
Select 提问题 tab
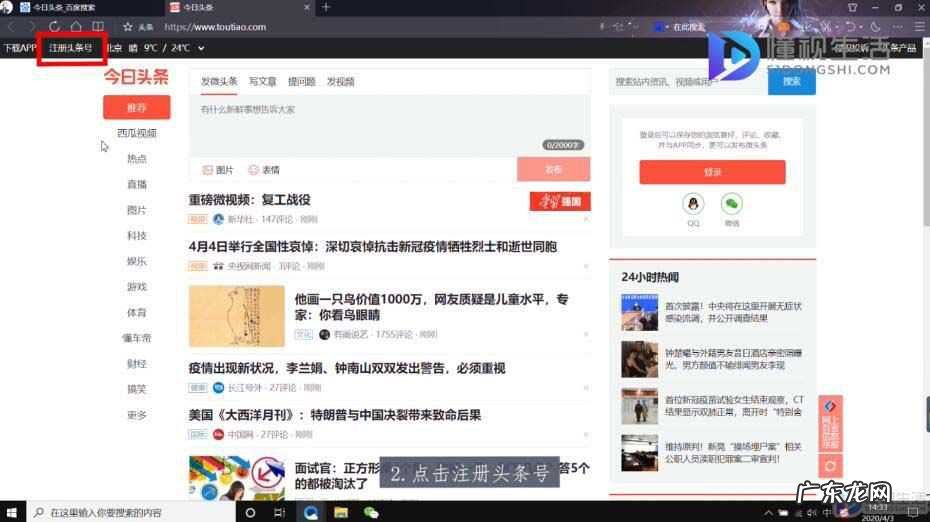click(x=301, y=82)
